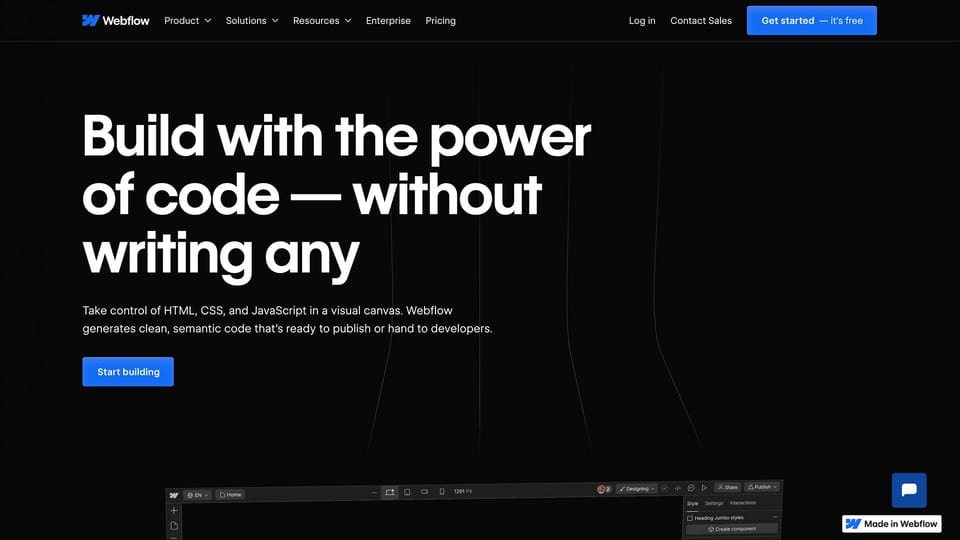Select the mobile portrait breakpoint icon
The image size is (960, 540).
pyautogui.click(x=441, y=491)
